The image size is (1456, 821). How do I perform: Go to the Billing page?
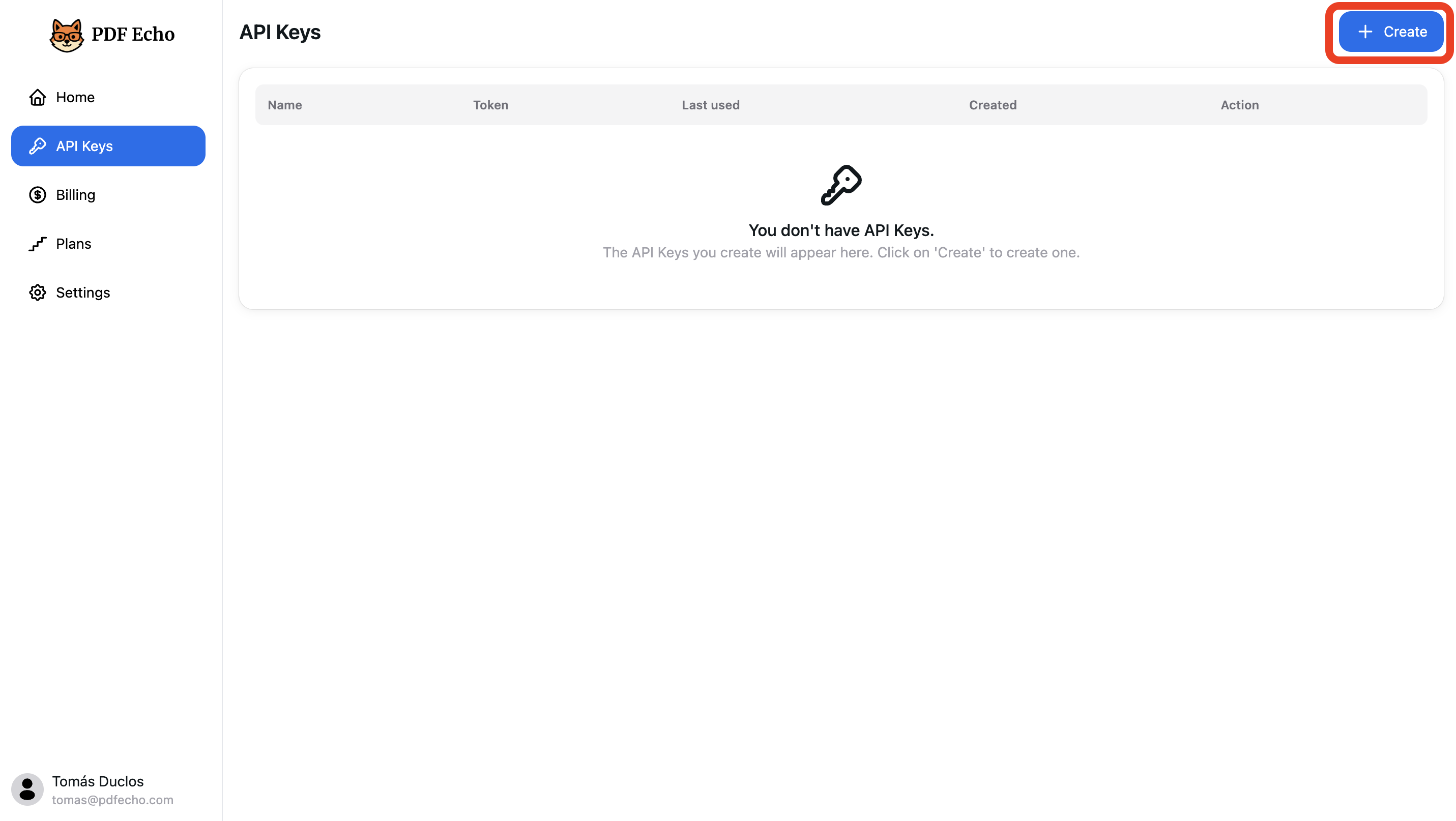point(75,195)
